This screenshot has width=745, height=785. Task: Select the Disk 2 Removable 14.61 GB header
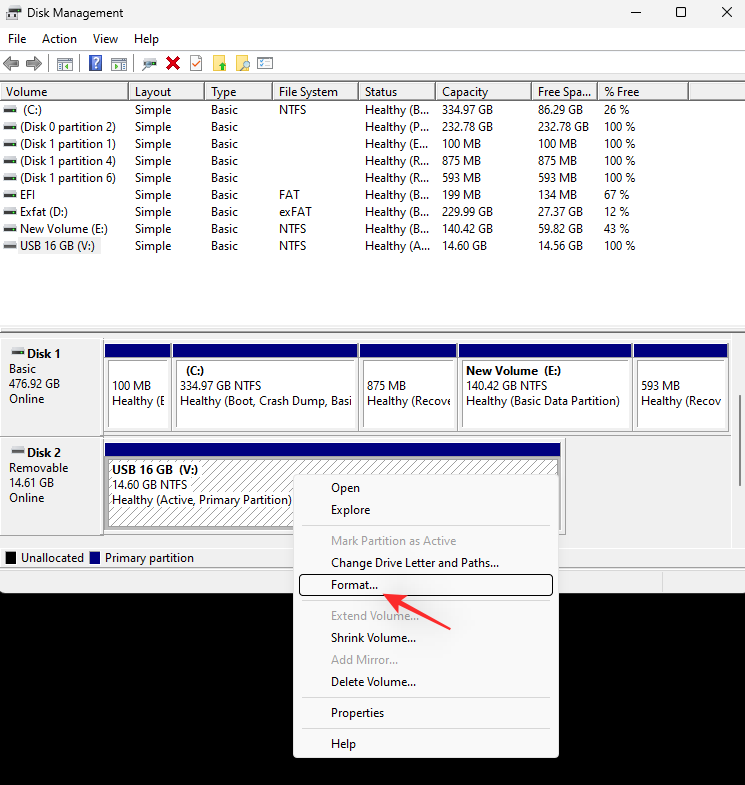52,486
